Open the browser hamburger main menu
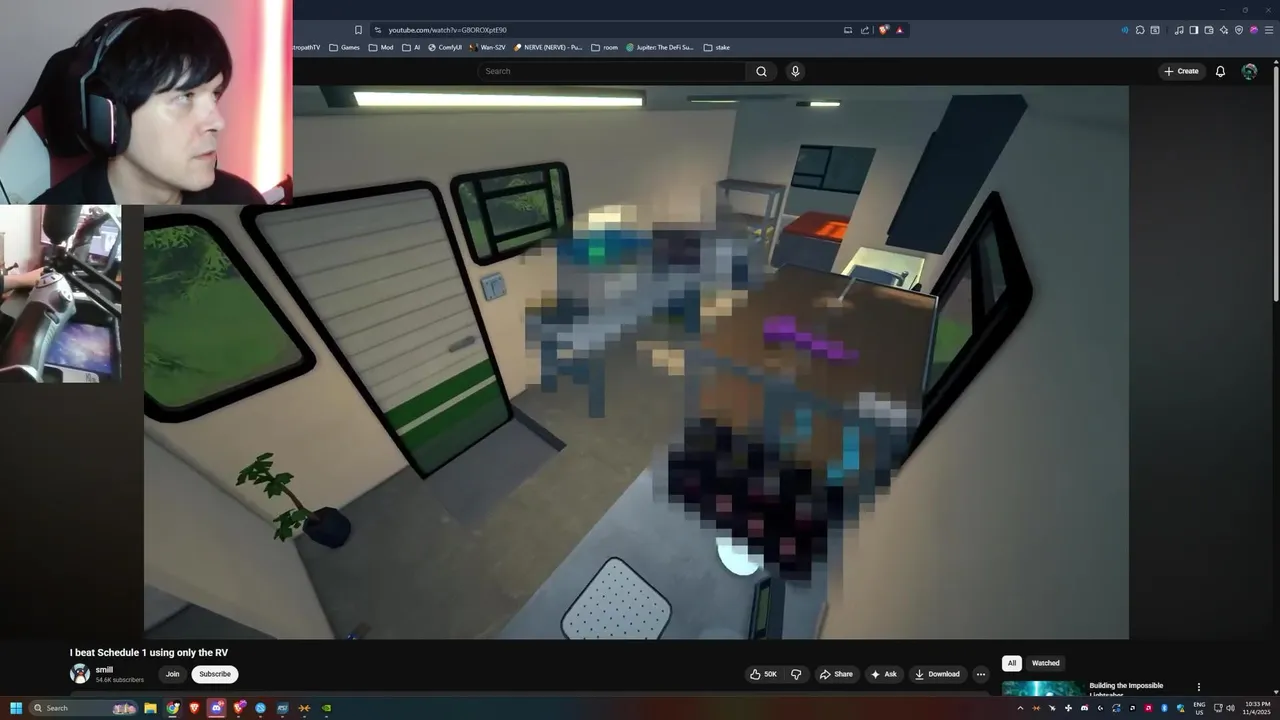 [x=1268, y=30]
